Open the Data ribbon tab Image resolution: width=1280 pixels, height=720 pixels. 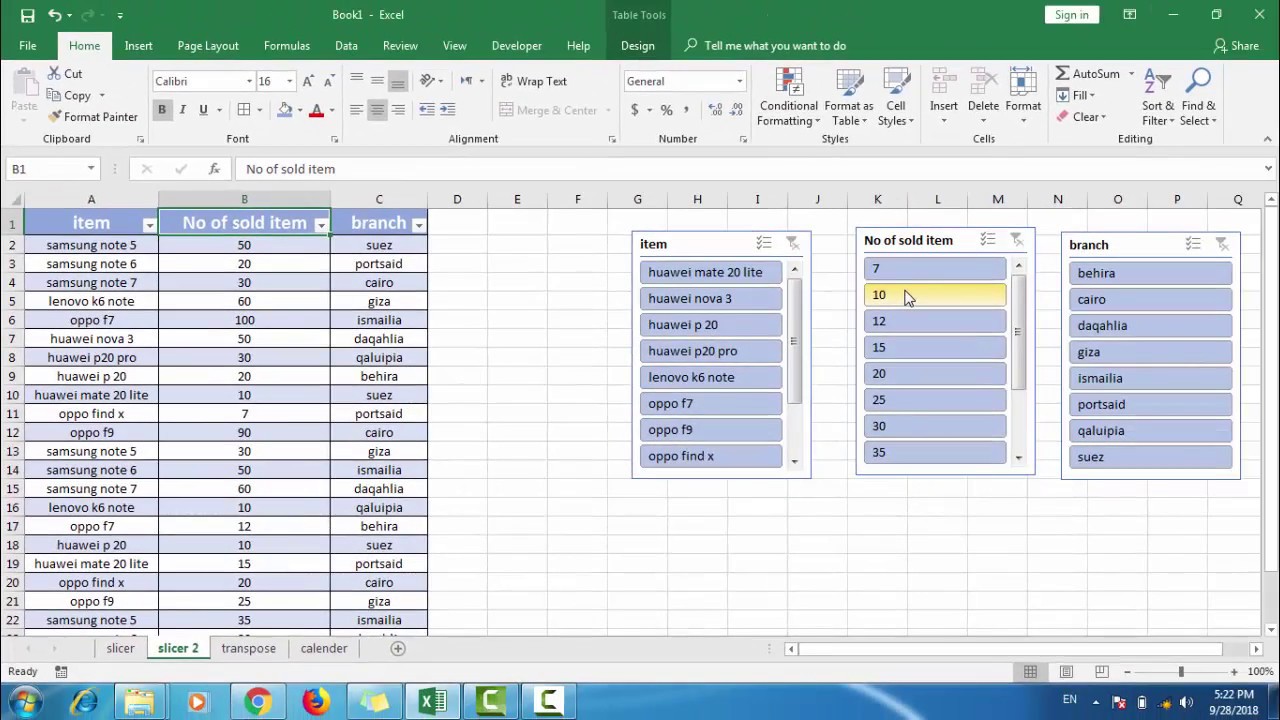(346, 46)
